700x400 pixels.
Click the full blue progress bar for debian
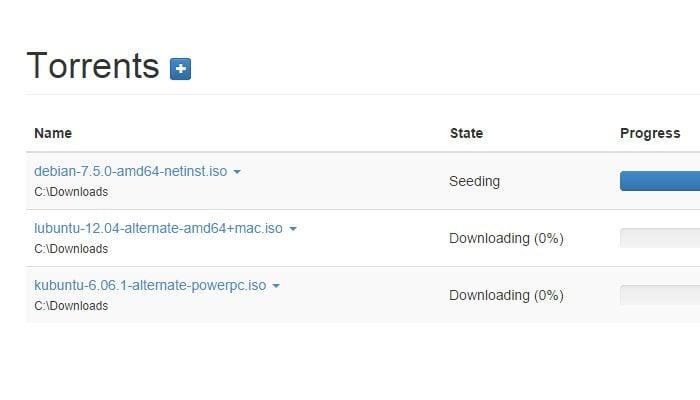pos(660,181)
